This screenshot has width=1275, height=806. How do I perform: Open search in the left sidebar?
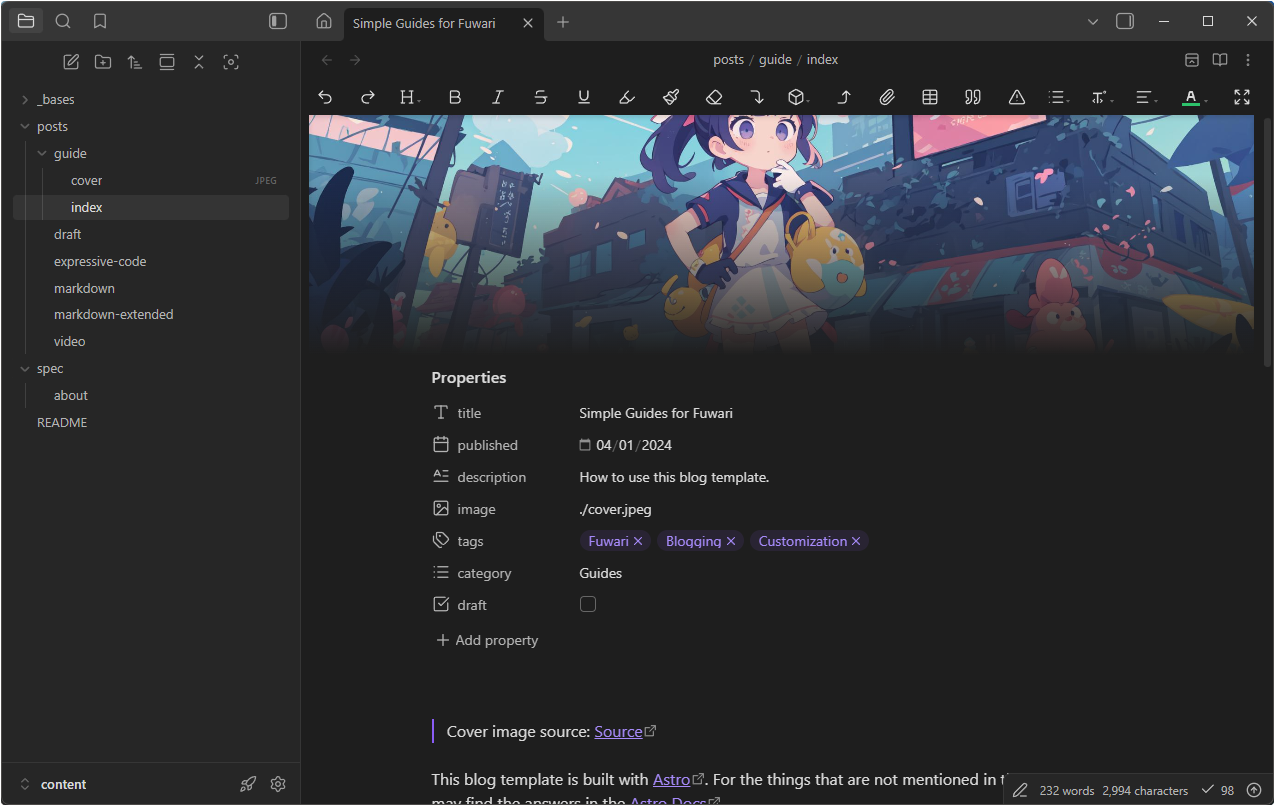click(x=63, y=21)
